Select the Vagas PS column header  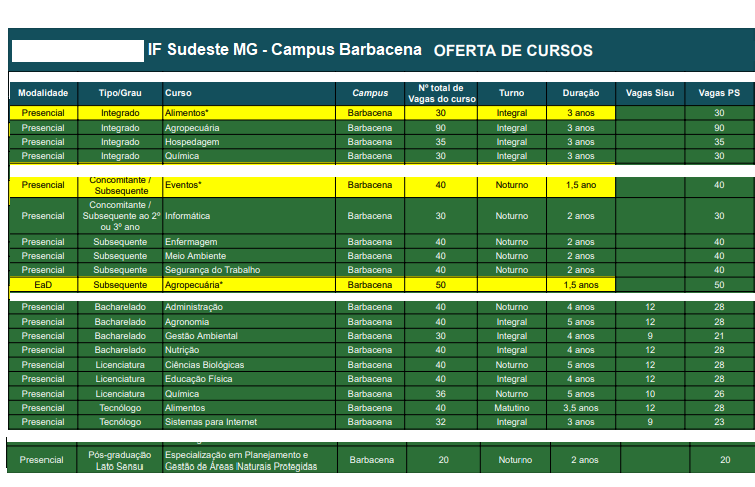718,93
